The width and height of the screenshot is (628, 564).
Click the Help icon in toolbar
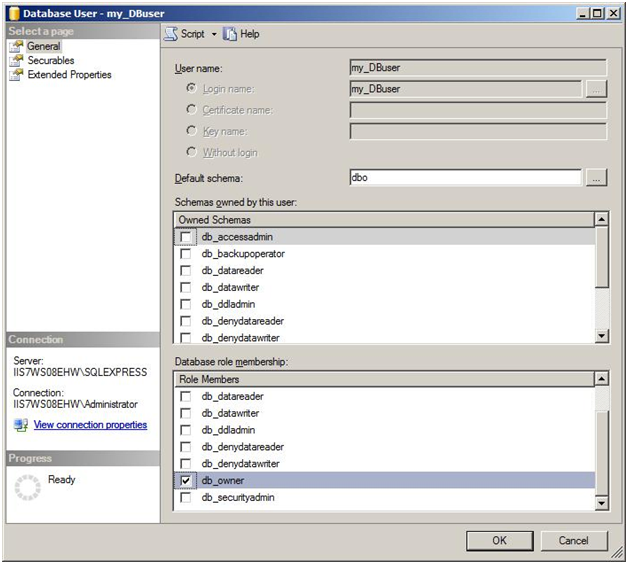(230, 34)
